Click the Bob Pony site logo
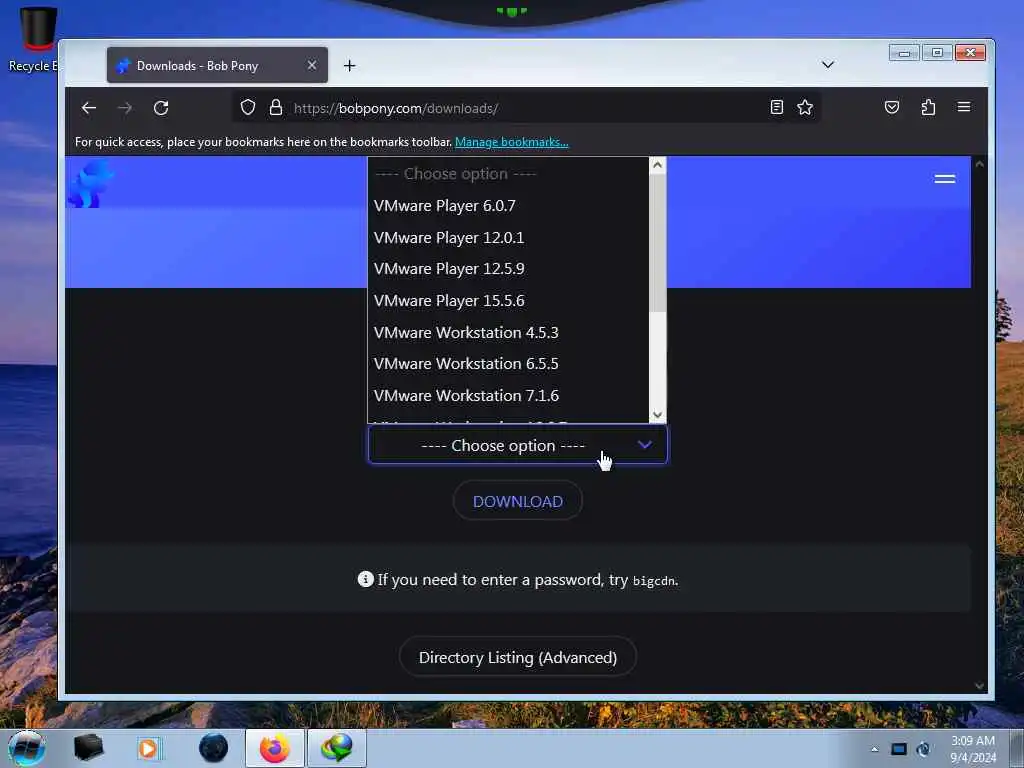This screenshot has height=768, width=1024. [90, 184]
